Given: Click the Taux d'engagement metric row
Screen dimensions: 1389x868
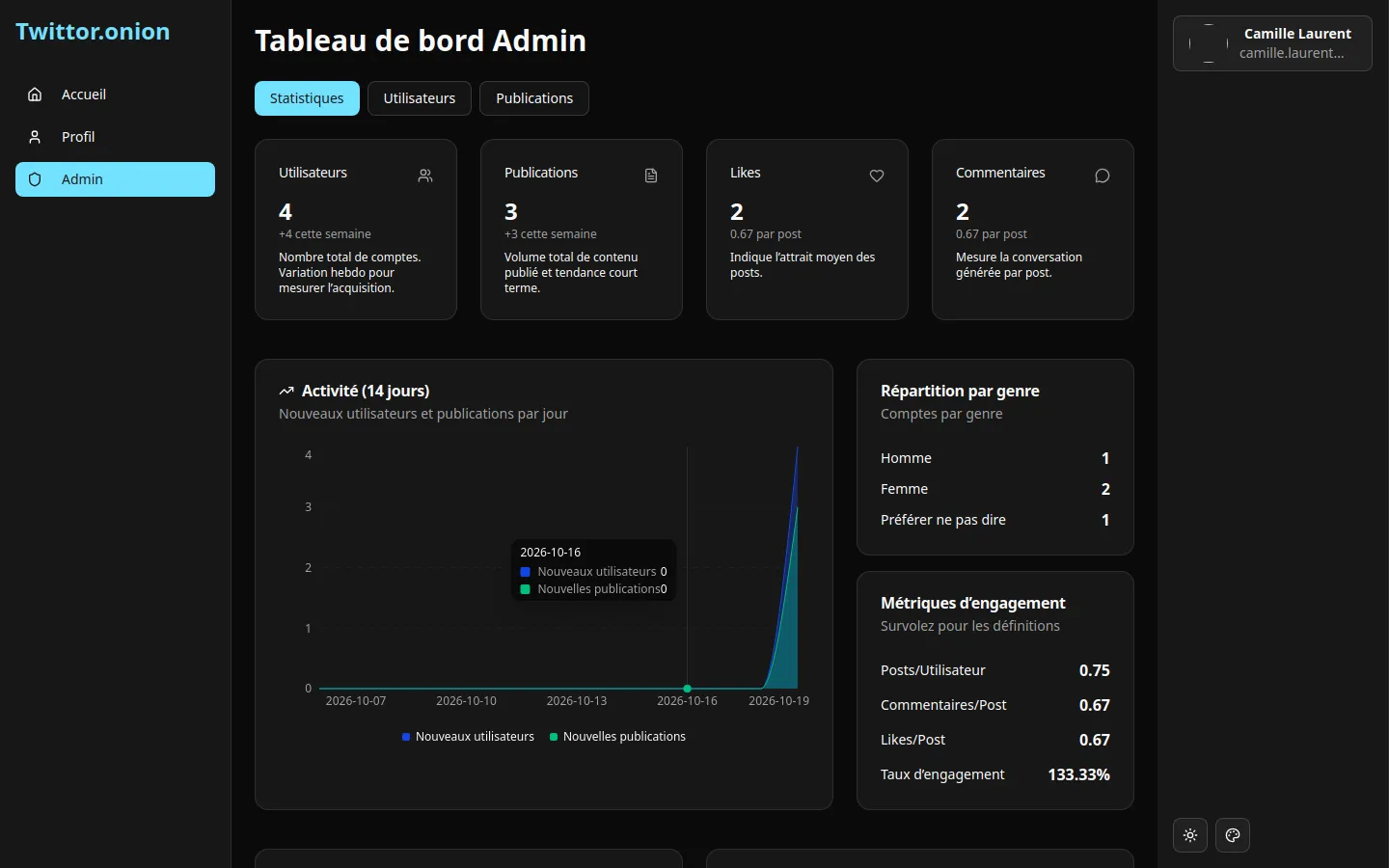Looking at the screenshot, I should tap(995, 774).
